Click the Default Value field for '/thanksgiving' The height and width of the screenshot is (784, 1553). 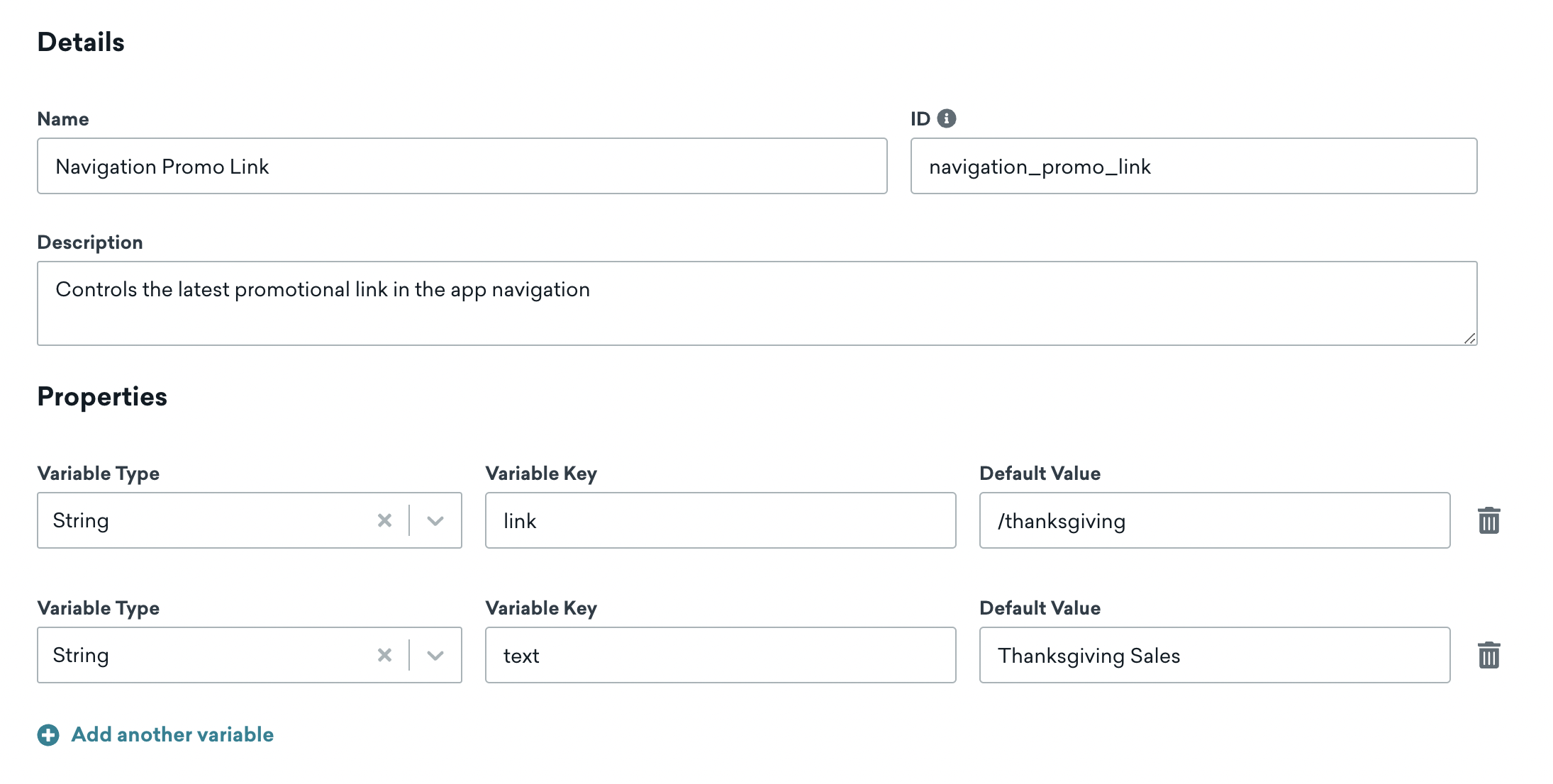[x=1215, y=520]
